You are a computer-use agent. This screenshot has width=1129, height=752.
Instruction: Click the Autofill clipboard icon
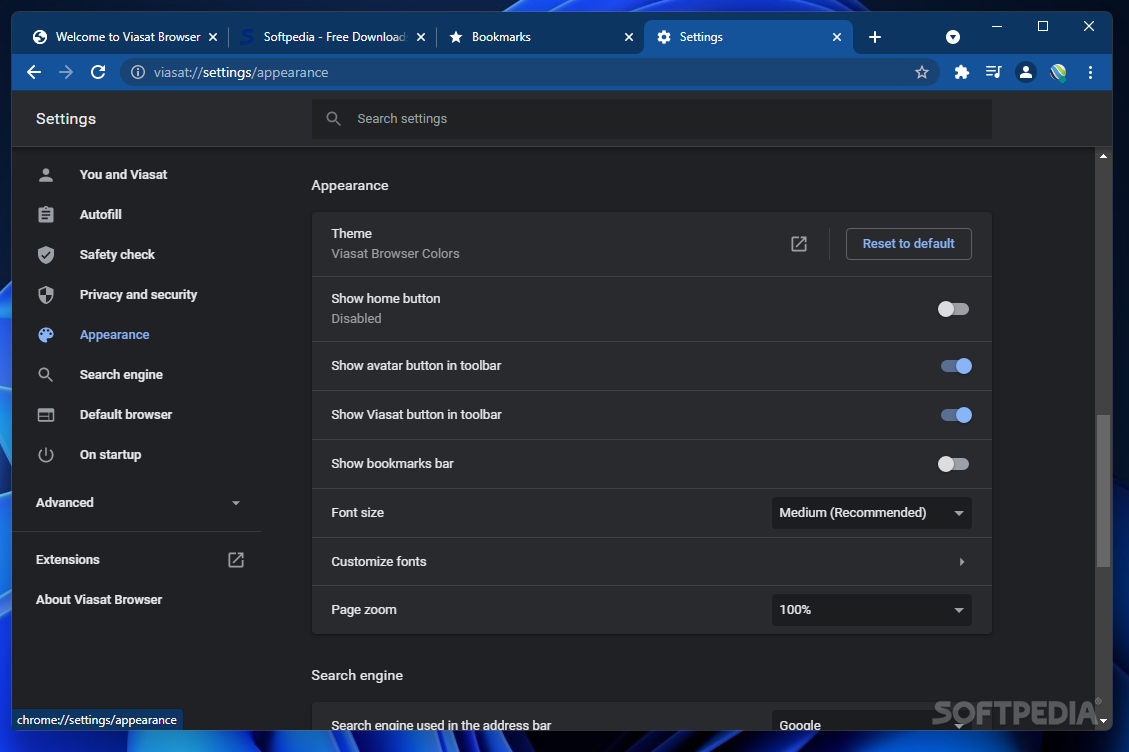click(46, 215)
